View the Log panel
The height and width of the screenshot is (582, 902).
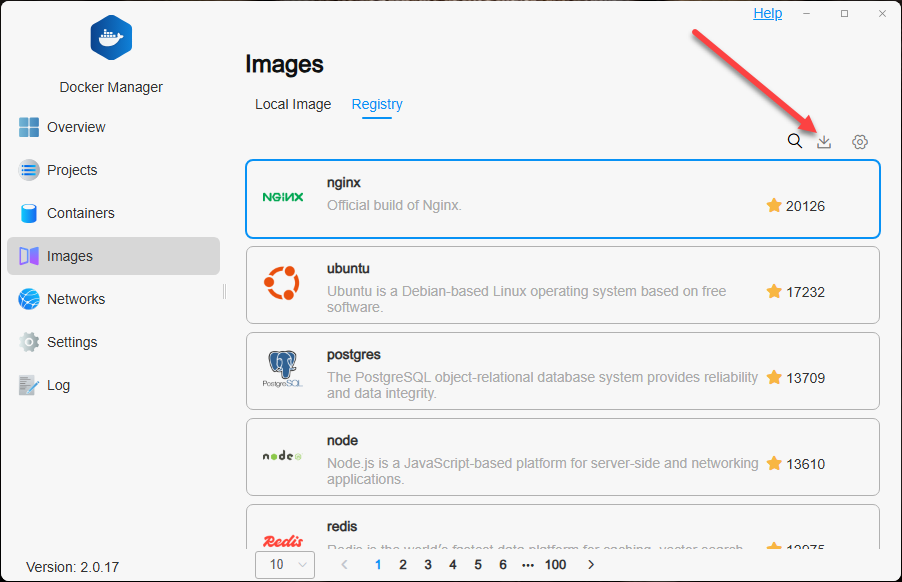(x=62, y=385)
